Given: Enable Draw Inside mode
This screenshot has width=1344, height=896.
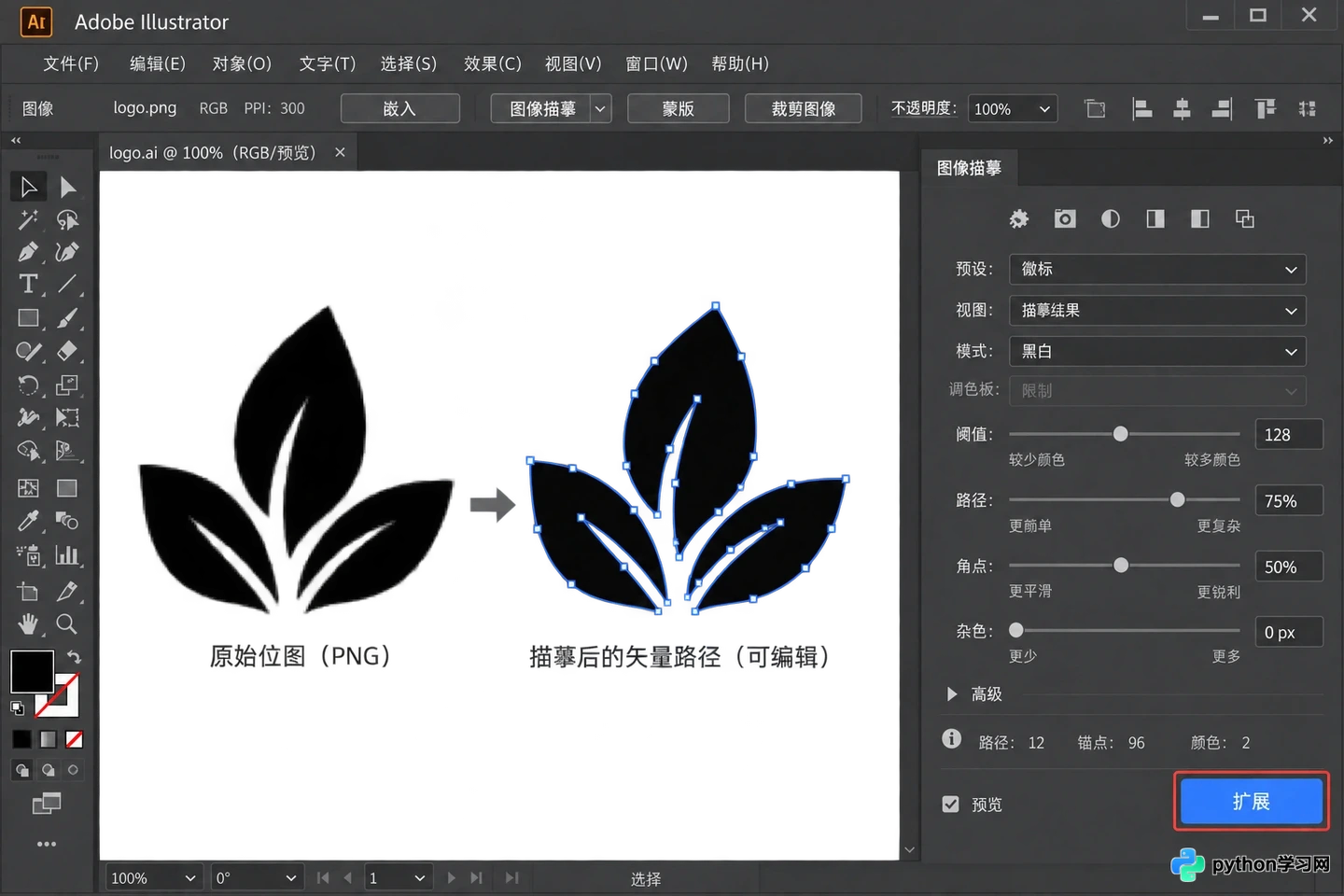Looking at the screenshot, I should [73, 770].
